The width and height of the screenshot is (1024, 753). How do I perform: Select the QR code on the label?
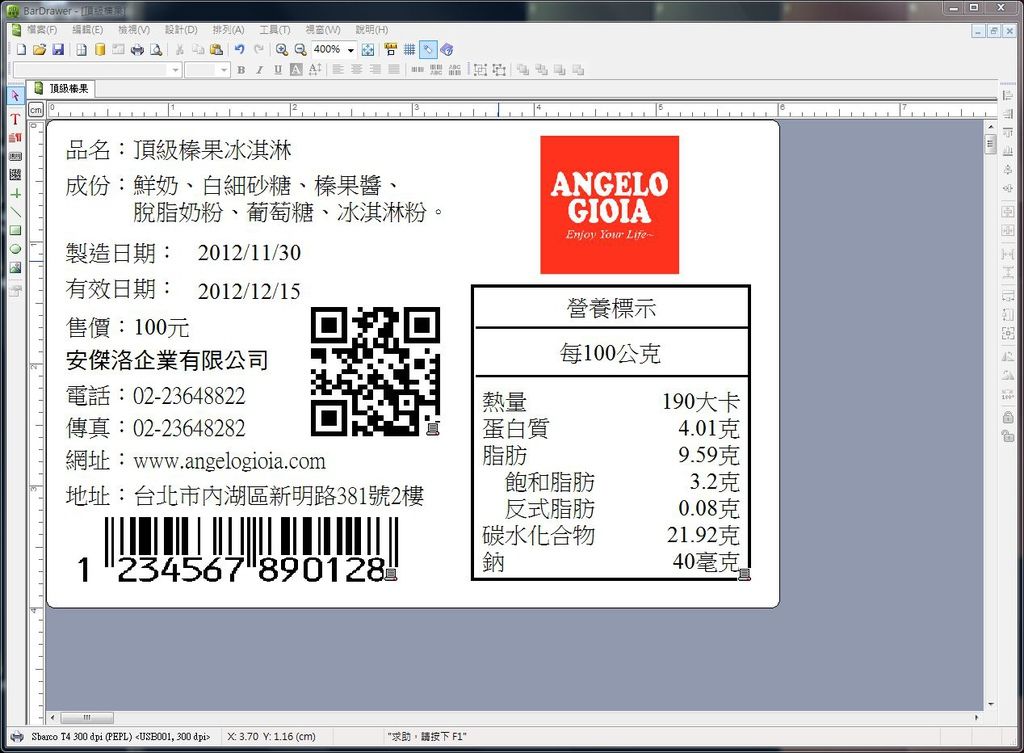pos(375,371)
